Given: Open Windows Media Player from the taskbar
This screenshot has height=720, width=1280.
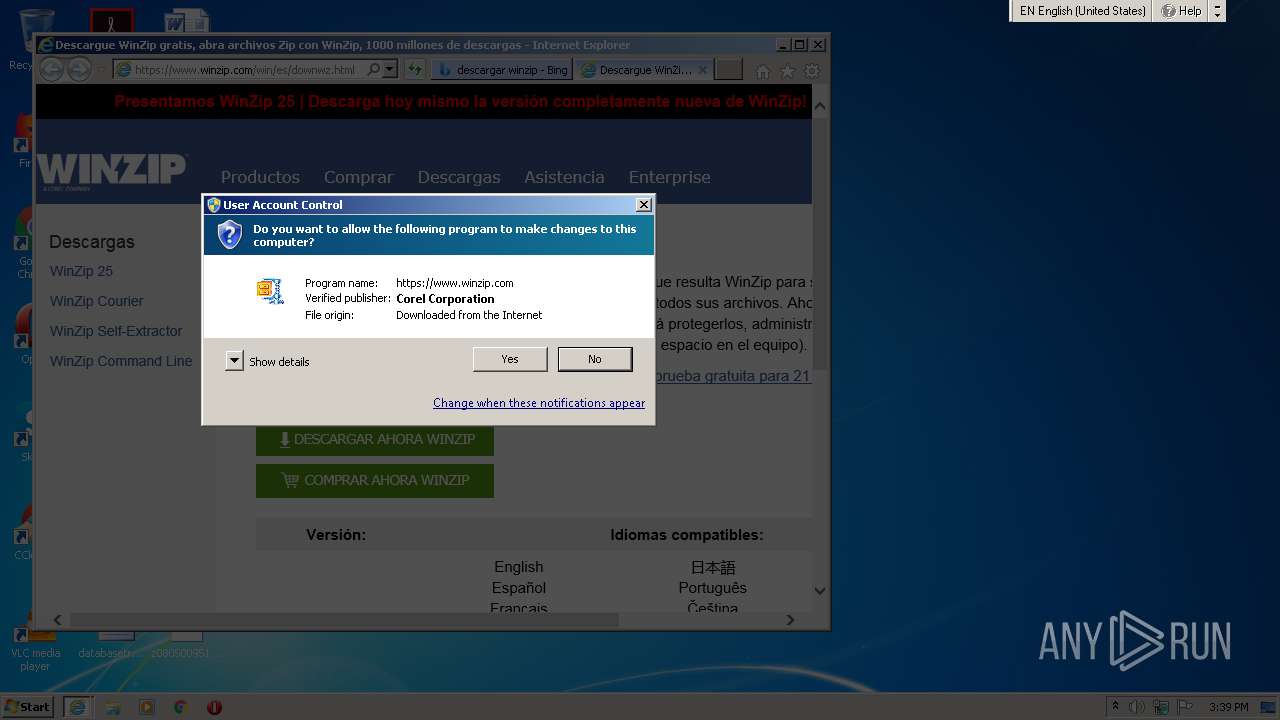Looking at the screenshot, I should 147,707.
